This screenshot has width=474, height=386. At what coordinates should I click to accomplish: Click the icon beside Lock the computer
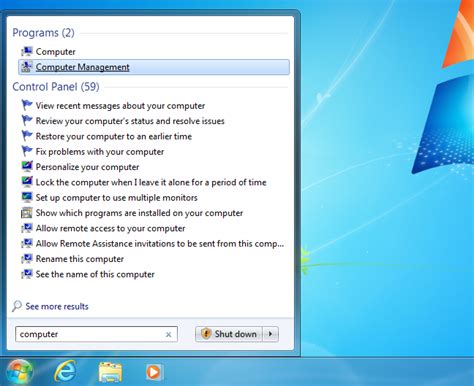pyautogui.click(x=27, y=182)
